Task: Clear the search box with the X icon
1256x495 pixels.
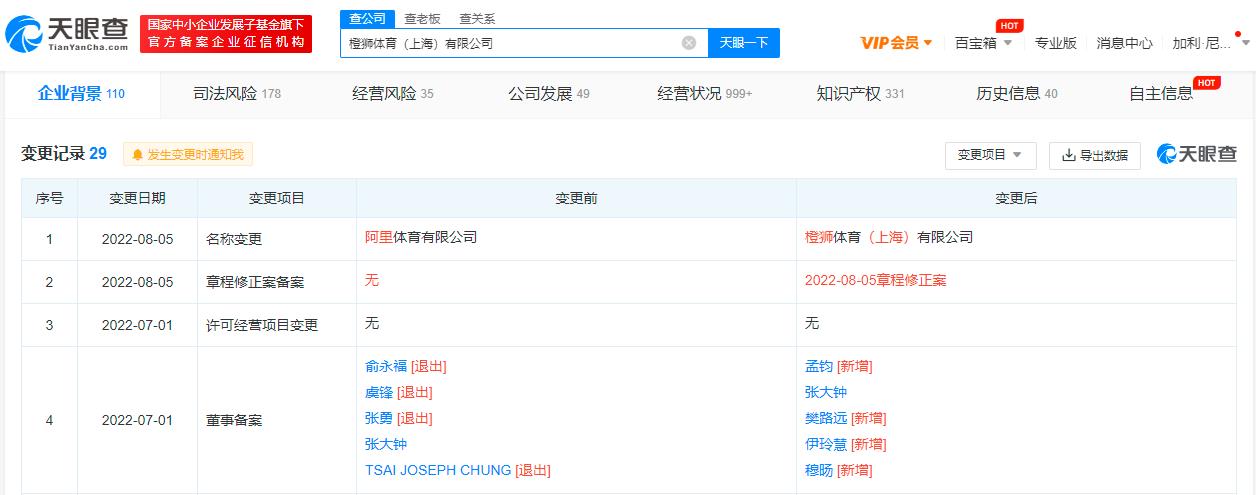Action: coord(689,43)
